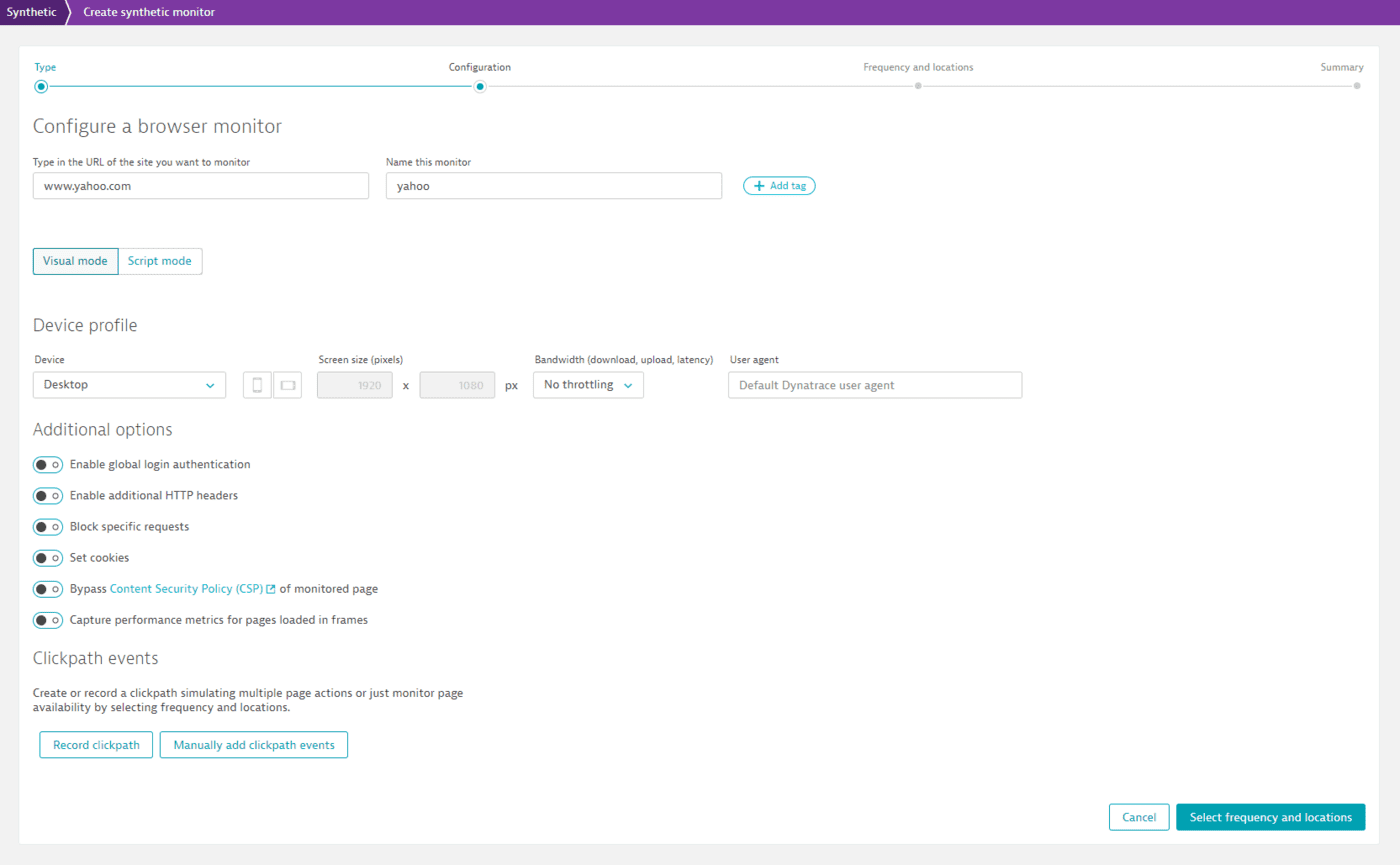Click the Frequency and locations step dot

coord(918,86)
